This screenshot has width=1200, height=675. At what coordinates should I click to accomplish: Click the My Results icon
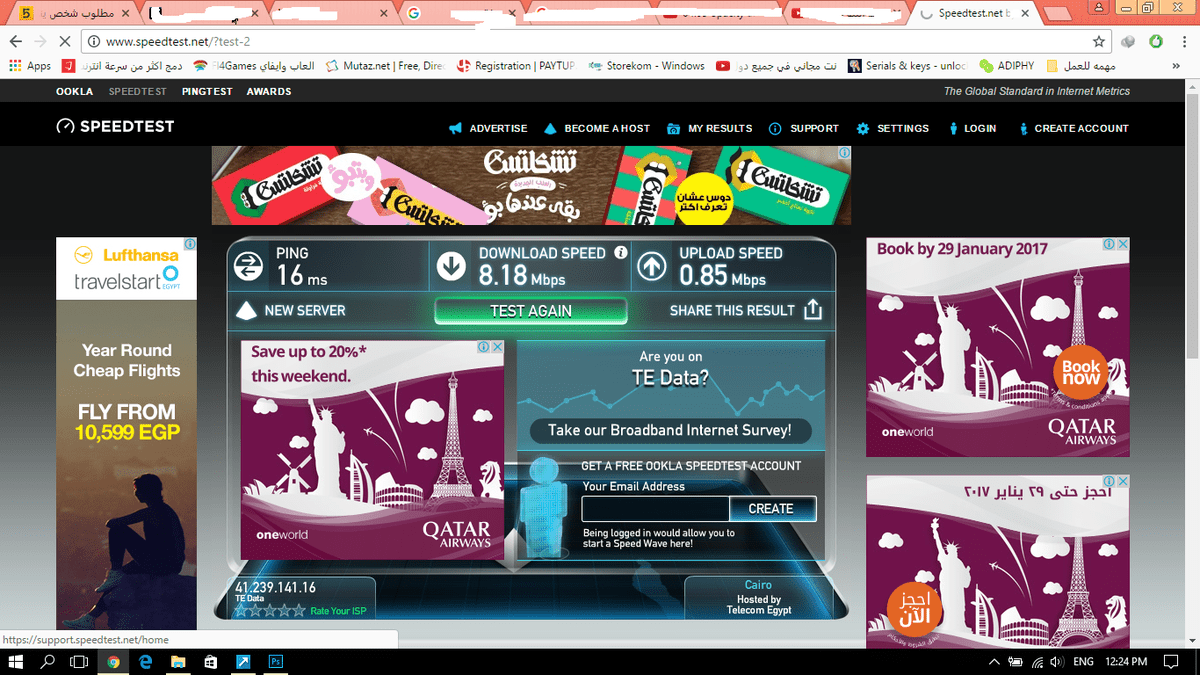675,129
